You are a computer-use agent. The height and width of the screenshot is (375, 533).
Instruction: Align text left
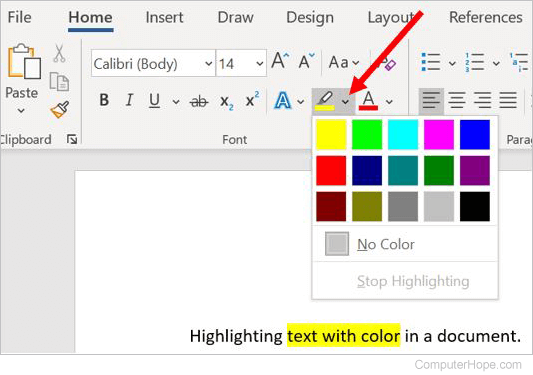431,101
